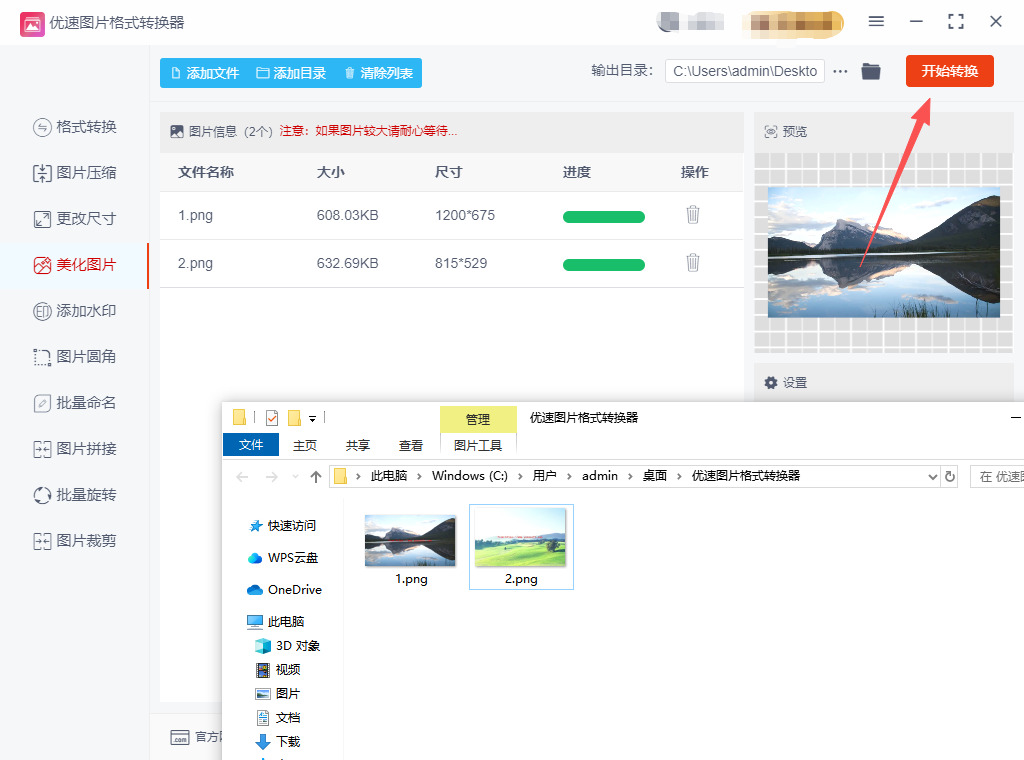The image size is (1024, 760).
Task: Delete 2.png using its trash icon
Action: [692, 263]
